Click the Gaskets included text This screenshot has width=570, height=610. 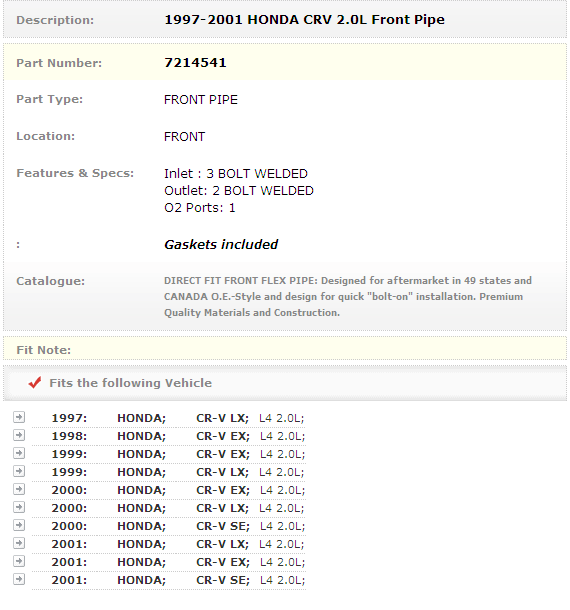pyautogui.click(x=221, y=245)
